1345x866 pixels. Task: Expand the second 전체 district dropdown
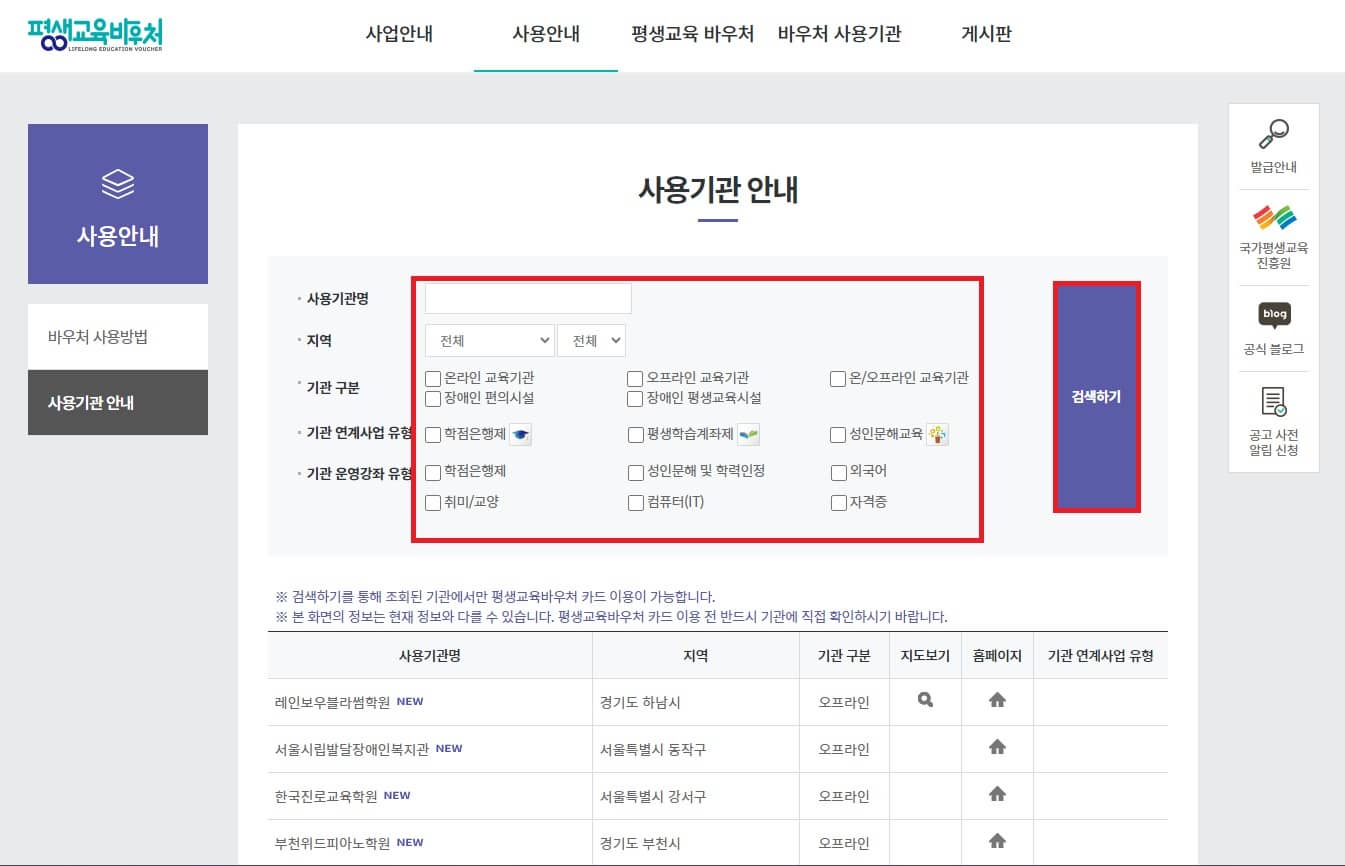click(591, 340)
